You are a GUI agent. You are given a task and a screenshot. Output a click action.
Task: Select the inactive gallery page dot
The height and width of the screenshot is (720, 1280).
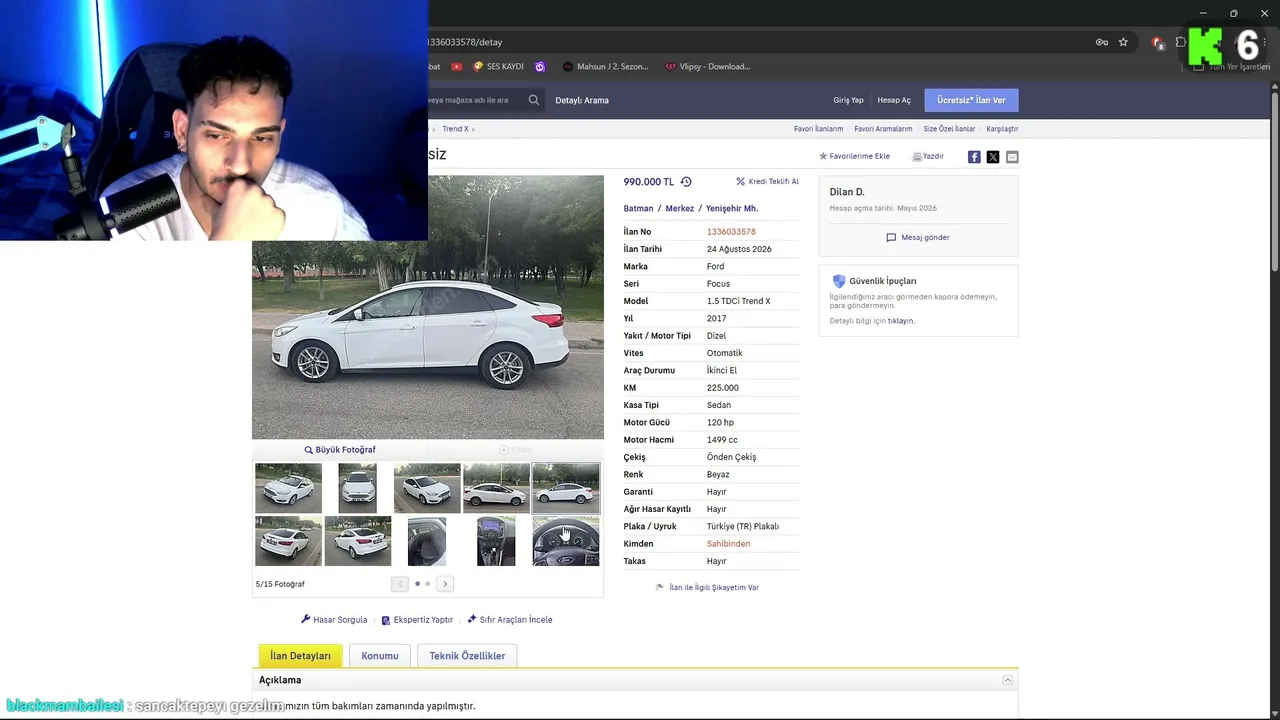pos(428,584)
